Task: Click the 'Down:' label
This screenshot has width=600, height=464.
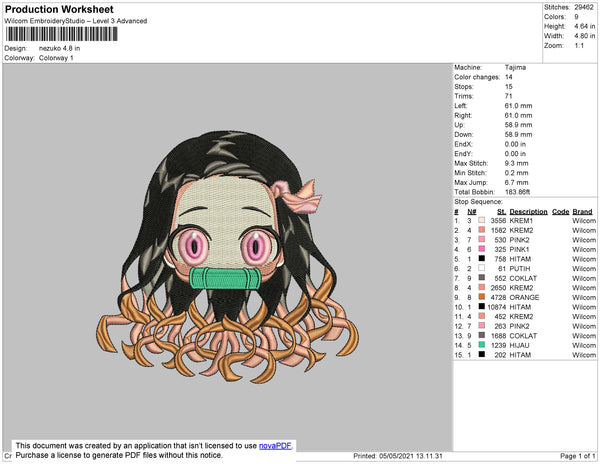Action: click(x=464, y=135)
